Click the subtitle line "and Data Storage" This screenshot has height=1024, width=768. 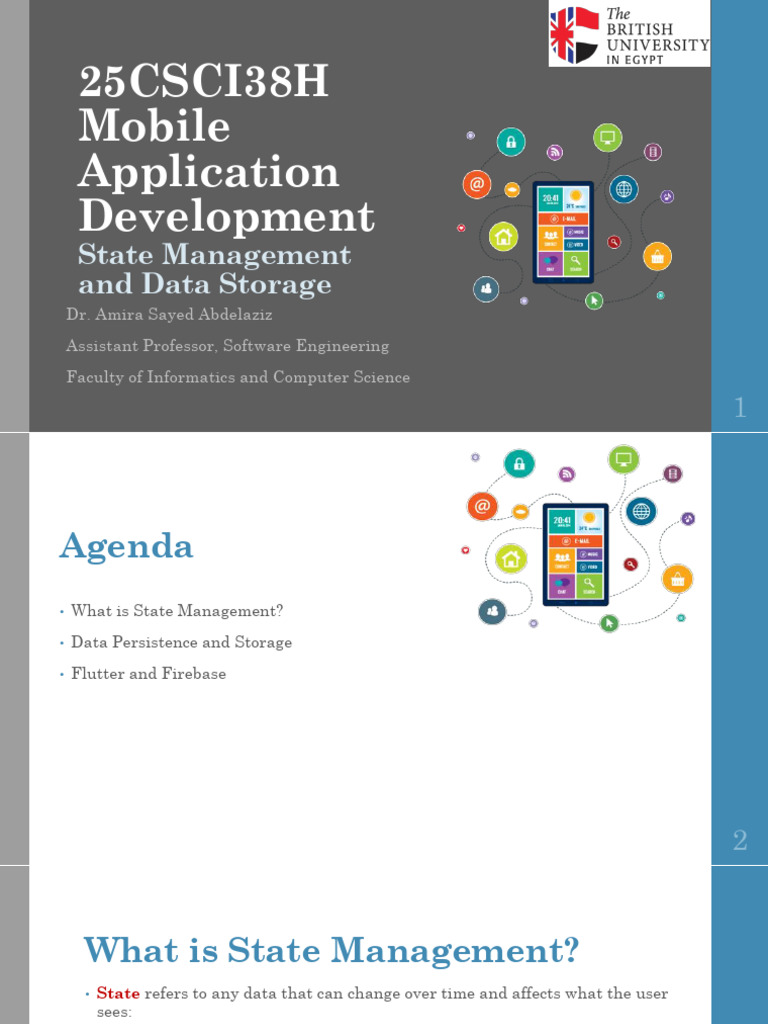[205, 284]
